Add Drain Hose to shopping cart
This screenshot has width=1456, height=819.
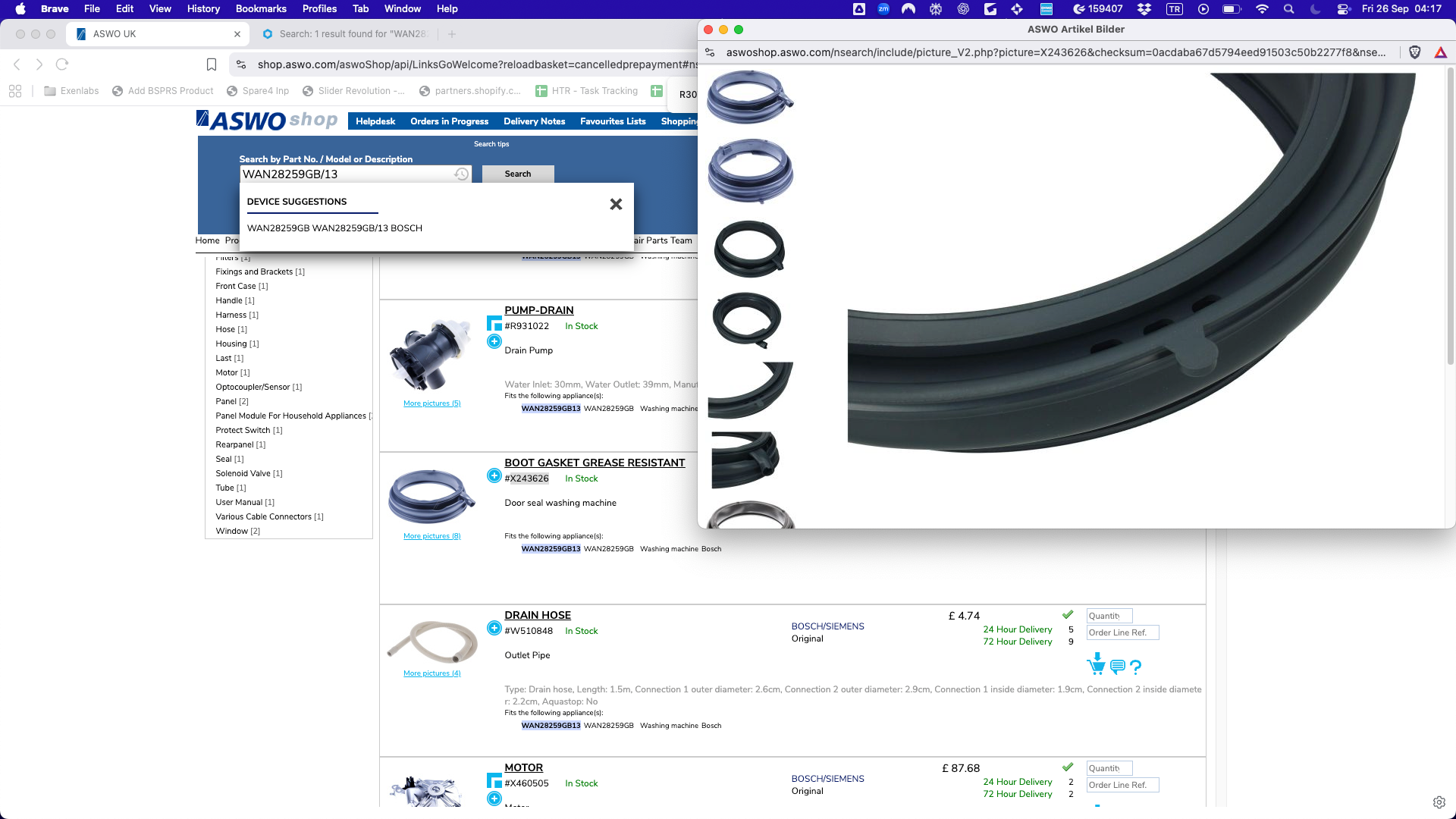(1096, 665)
